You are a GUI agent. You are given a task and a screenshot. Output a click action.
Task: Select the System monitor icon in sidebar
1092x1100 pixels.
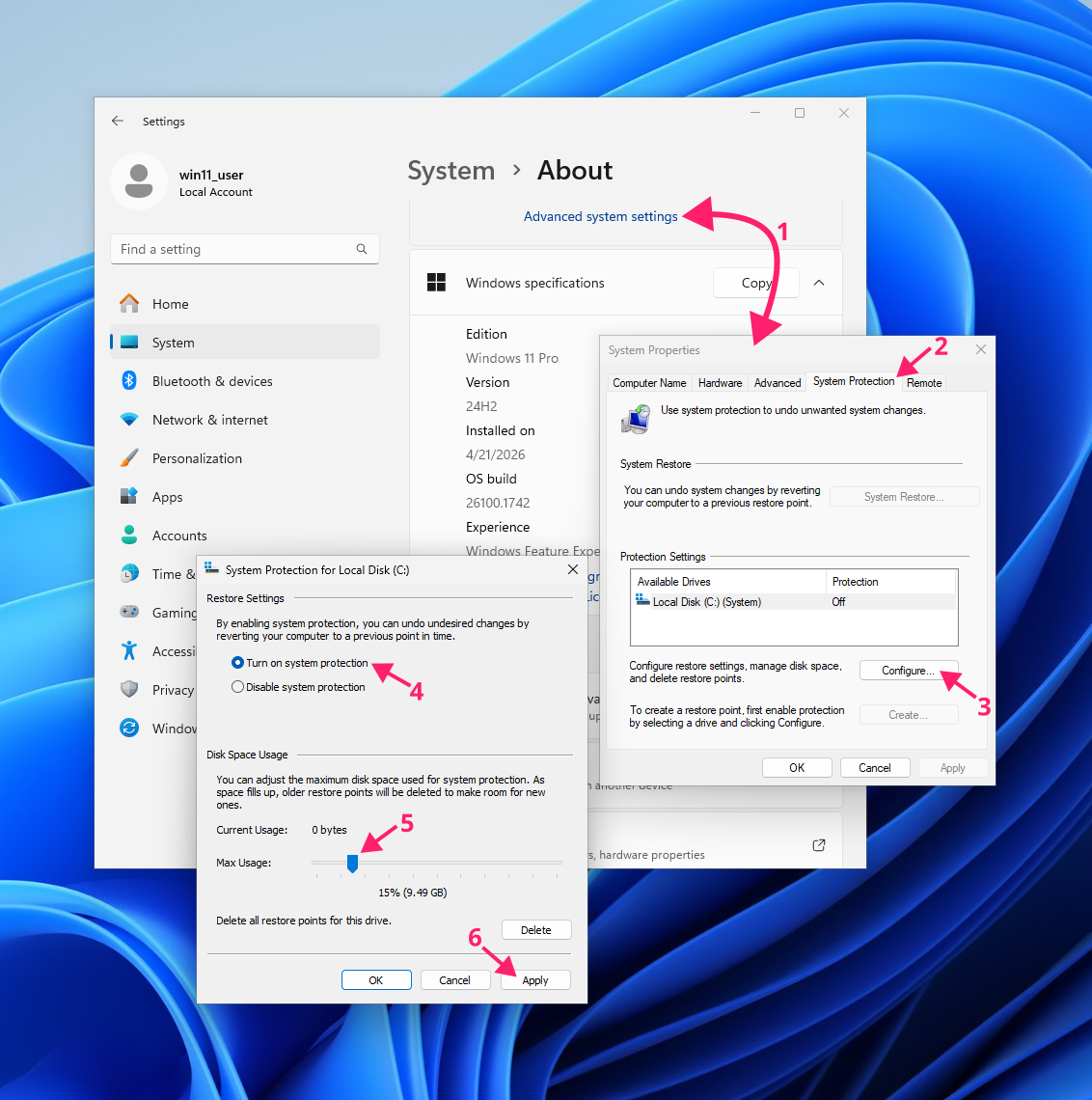click(129, 343)
